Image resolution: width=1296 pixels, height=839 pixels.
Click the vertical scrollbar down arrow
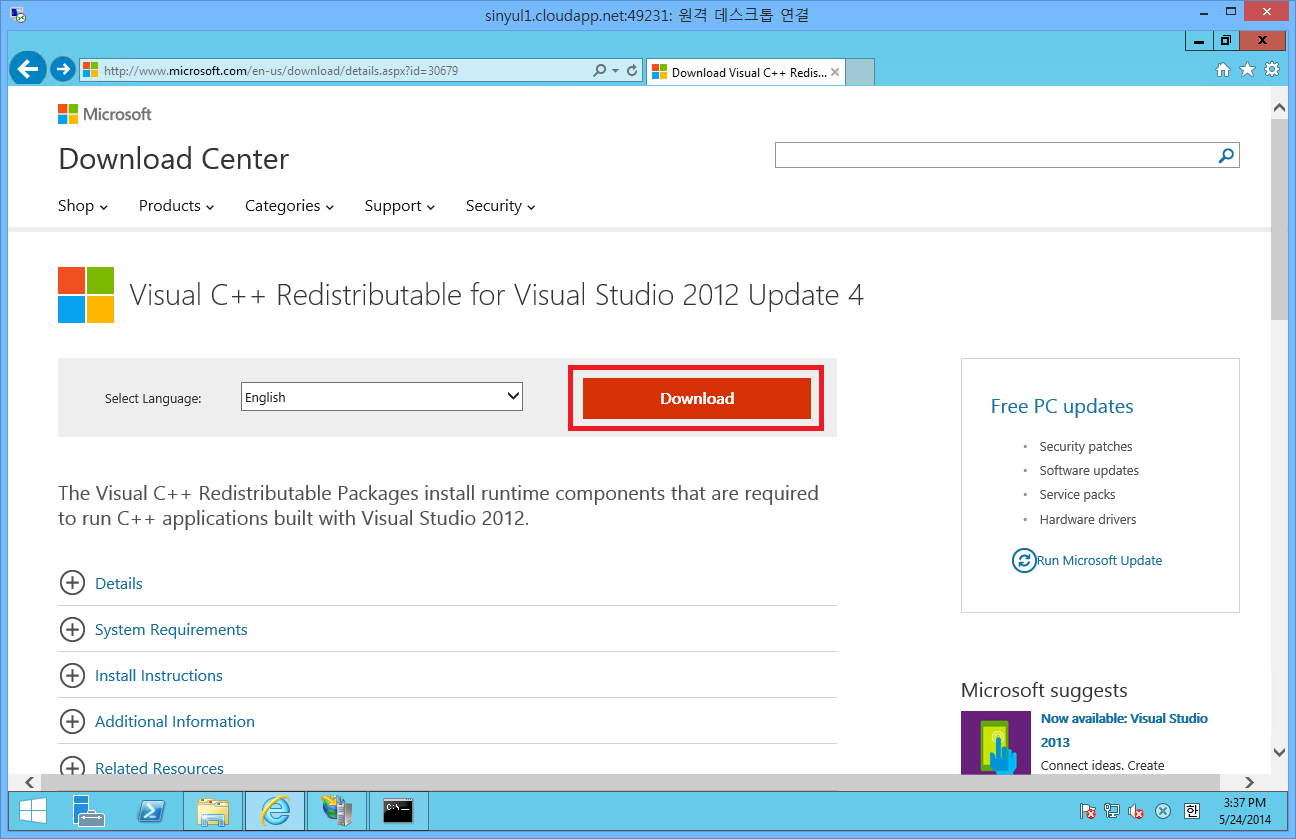pyautogui.click(x=1279, y=752)
